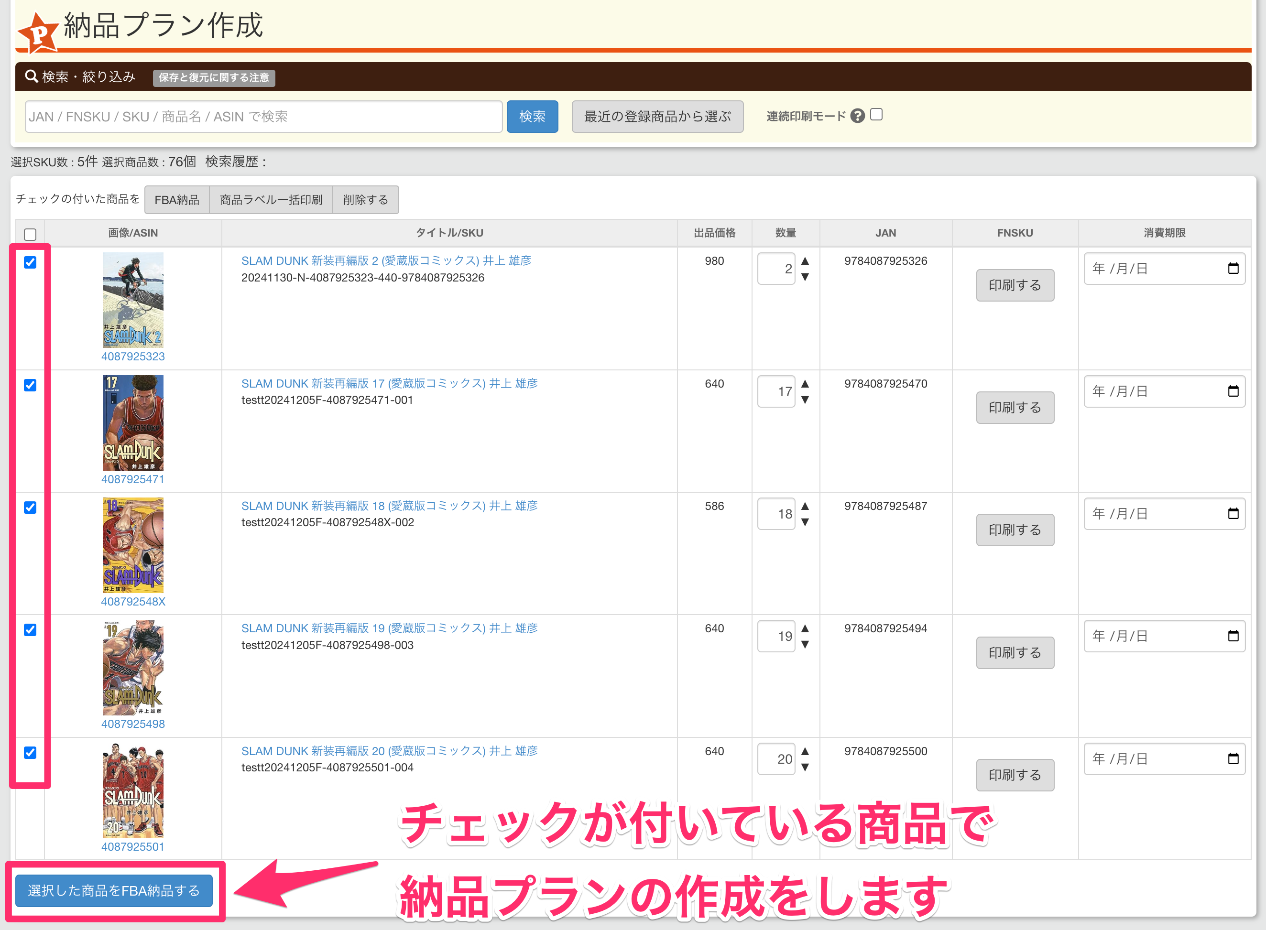
Task: Open ASIN link 4087925323
Action: click(133, 357)
